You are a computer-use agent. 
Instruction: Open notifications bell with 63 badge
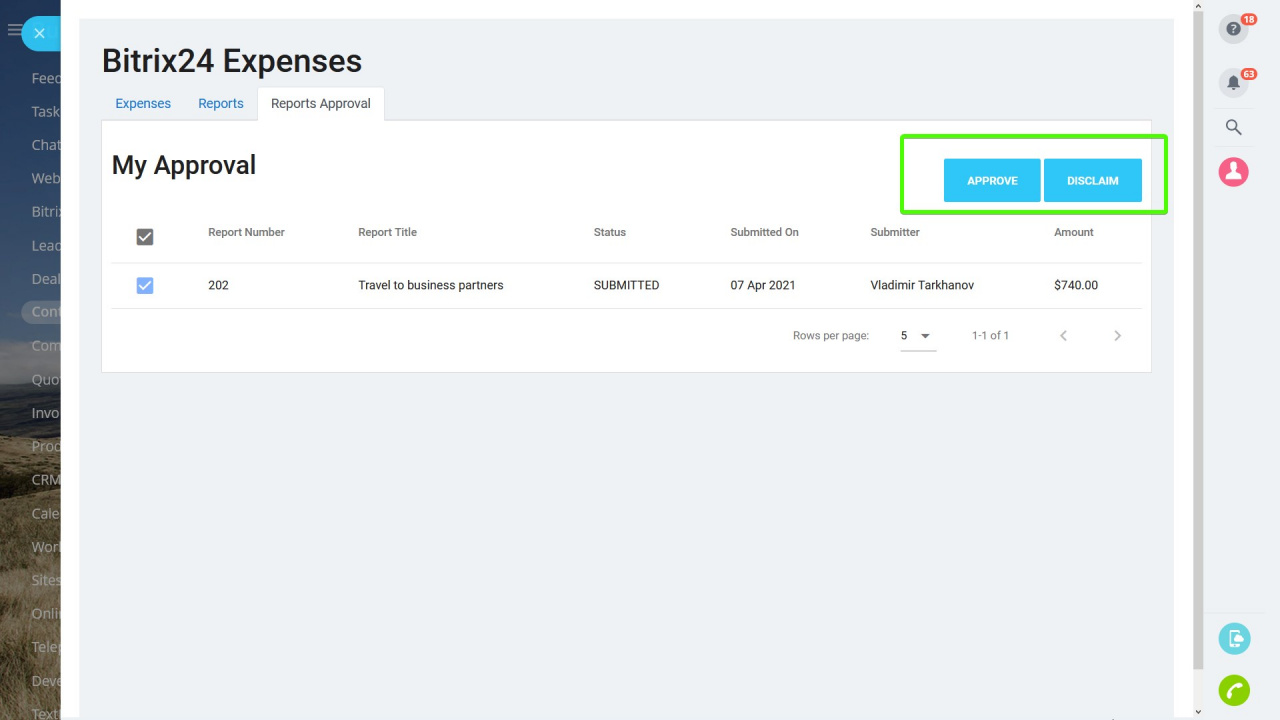click(x=1234, y=83)
